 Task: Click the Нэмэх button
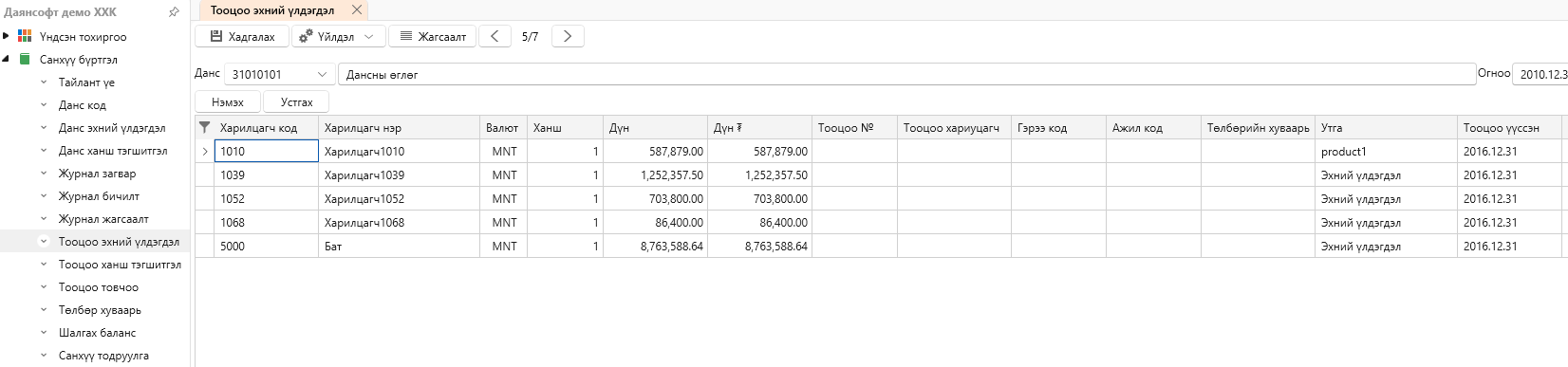tap(228, 101)
